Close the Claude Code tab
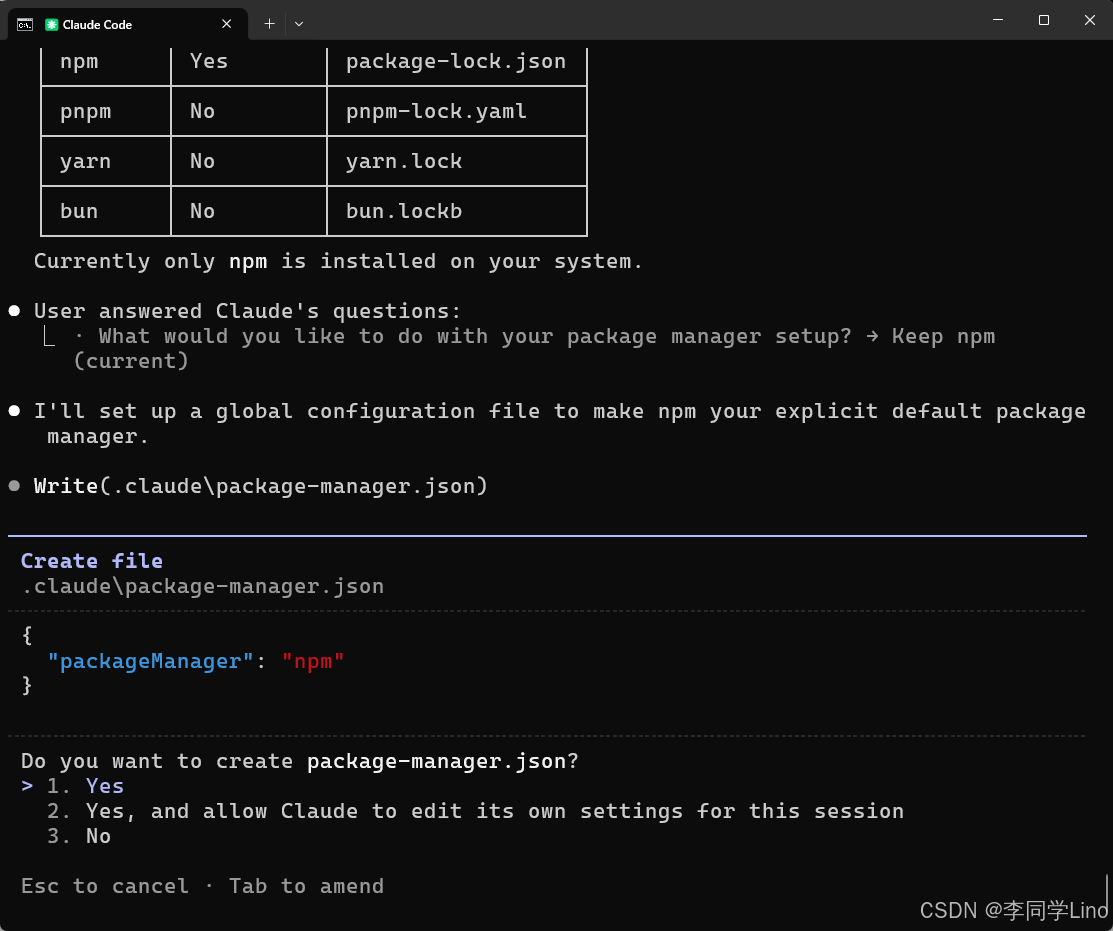Screen dimensions: 1113x931 [x=227, y=24]
